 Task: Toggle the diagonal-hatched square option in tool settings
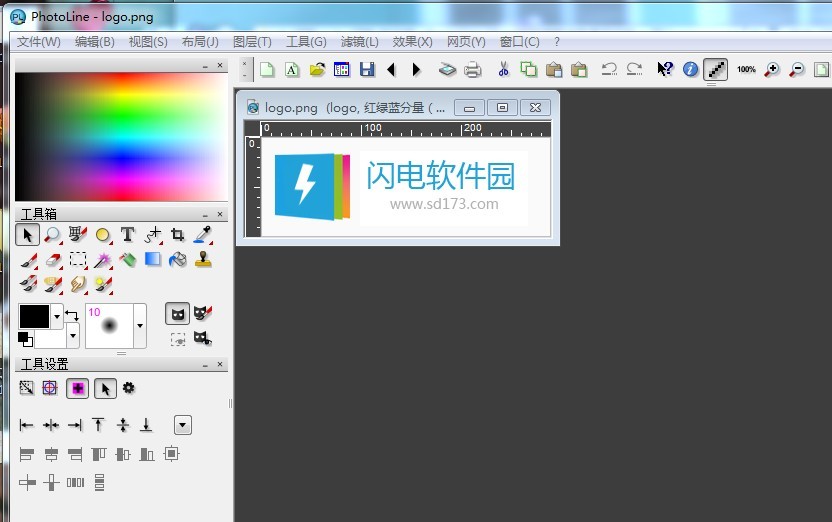[26, 388]
